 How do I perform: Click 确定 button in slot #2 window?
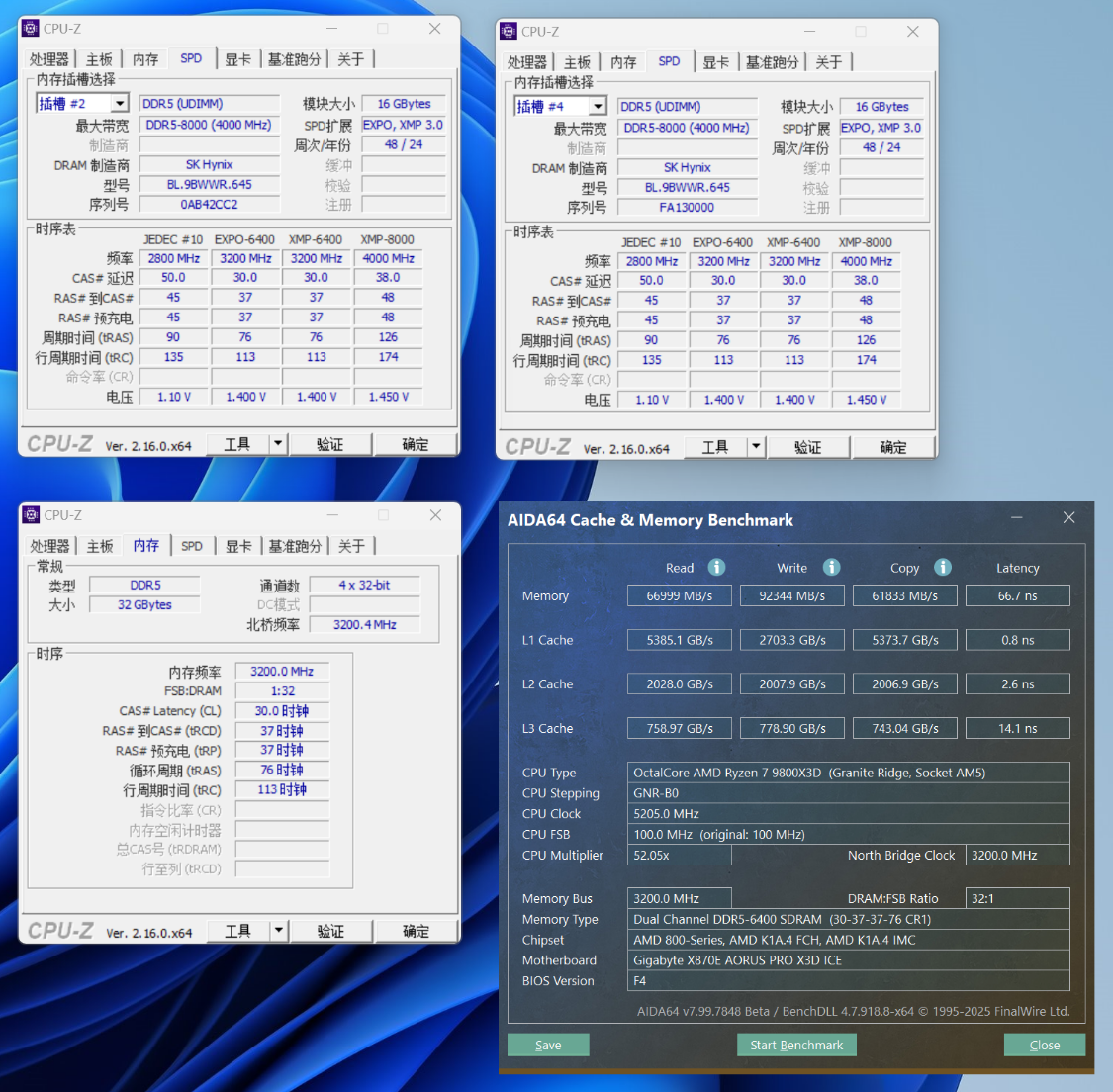click(416, 444)
